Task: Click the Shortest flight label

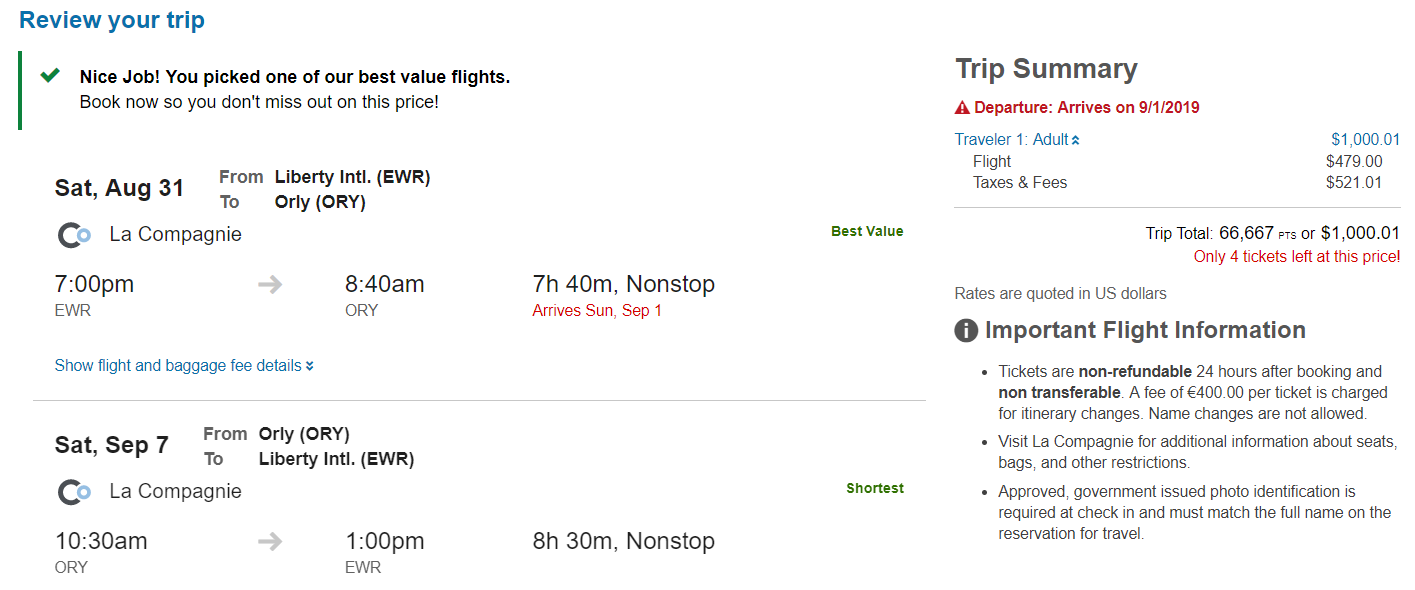Action: tap(875, 489)
